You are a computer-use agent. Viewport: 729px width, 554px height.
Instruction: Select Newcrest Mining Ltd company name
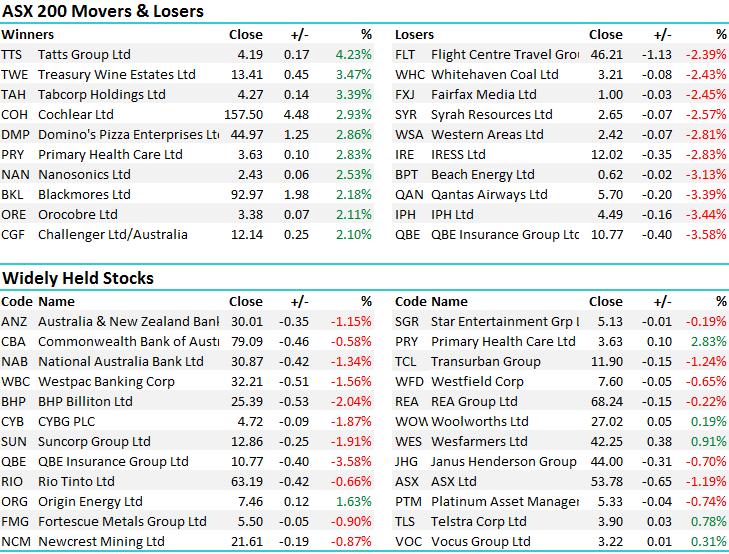point(101,542)
